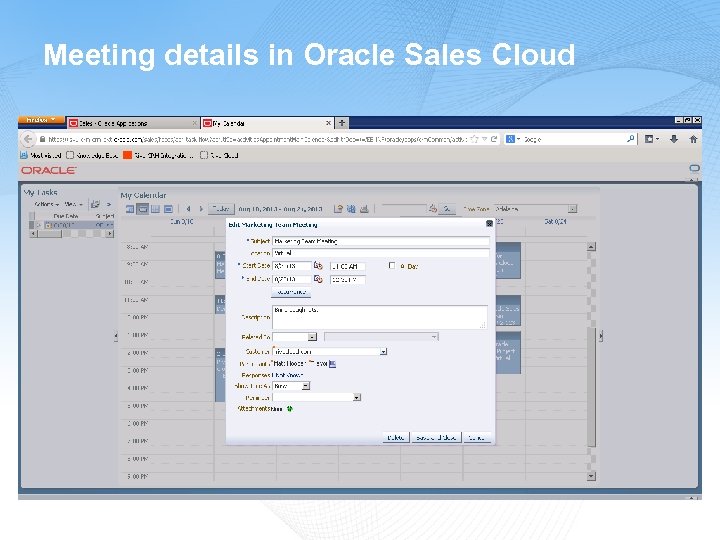Click the third calendar toolbar icon

(x=364, y=209)
